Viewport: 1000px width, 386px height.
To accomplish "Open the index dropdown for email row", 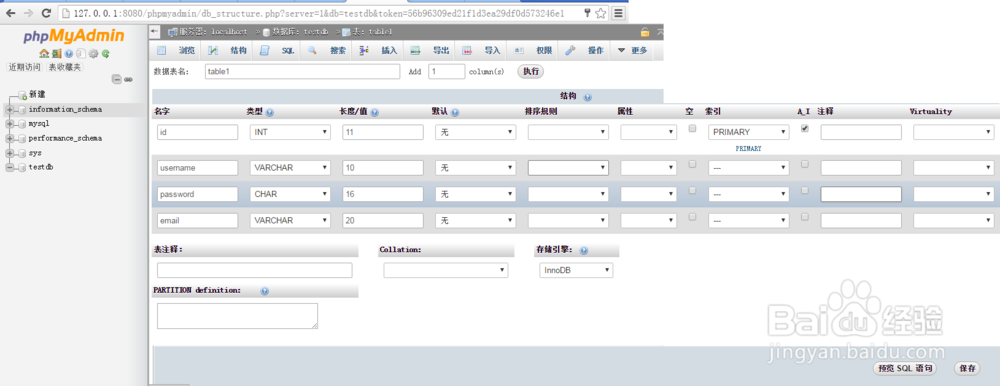I will pos(749,220).
